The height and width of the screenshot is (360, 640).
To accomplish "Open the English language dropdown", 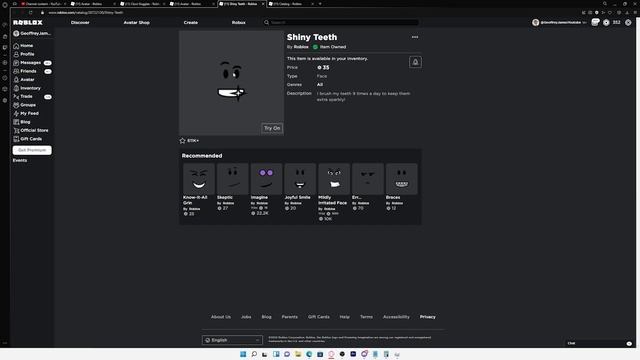I will pyautogui.click(x=232, y=340).
